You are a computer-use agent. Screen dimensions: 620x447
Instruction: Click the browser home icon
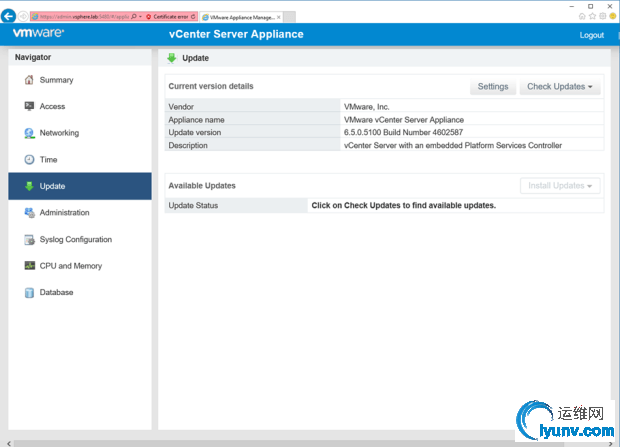click(582, 16)
